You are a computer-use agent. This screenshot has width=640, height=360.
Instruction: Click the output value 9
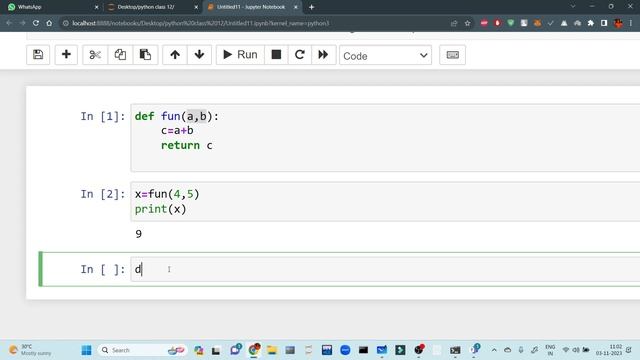click(138, 234)
